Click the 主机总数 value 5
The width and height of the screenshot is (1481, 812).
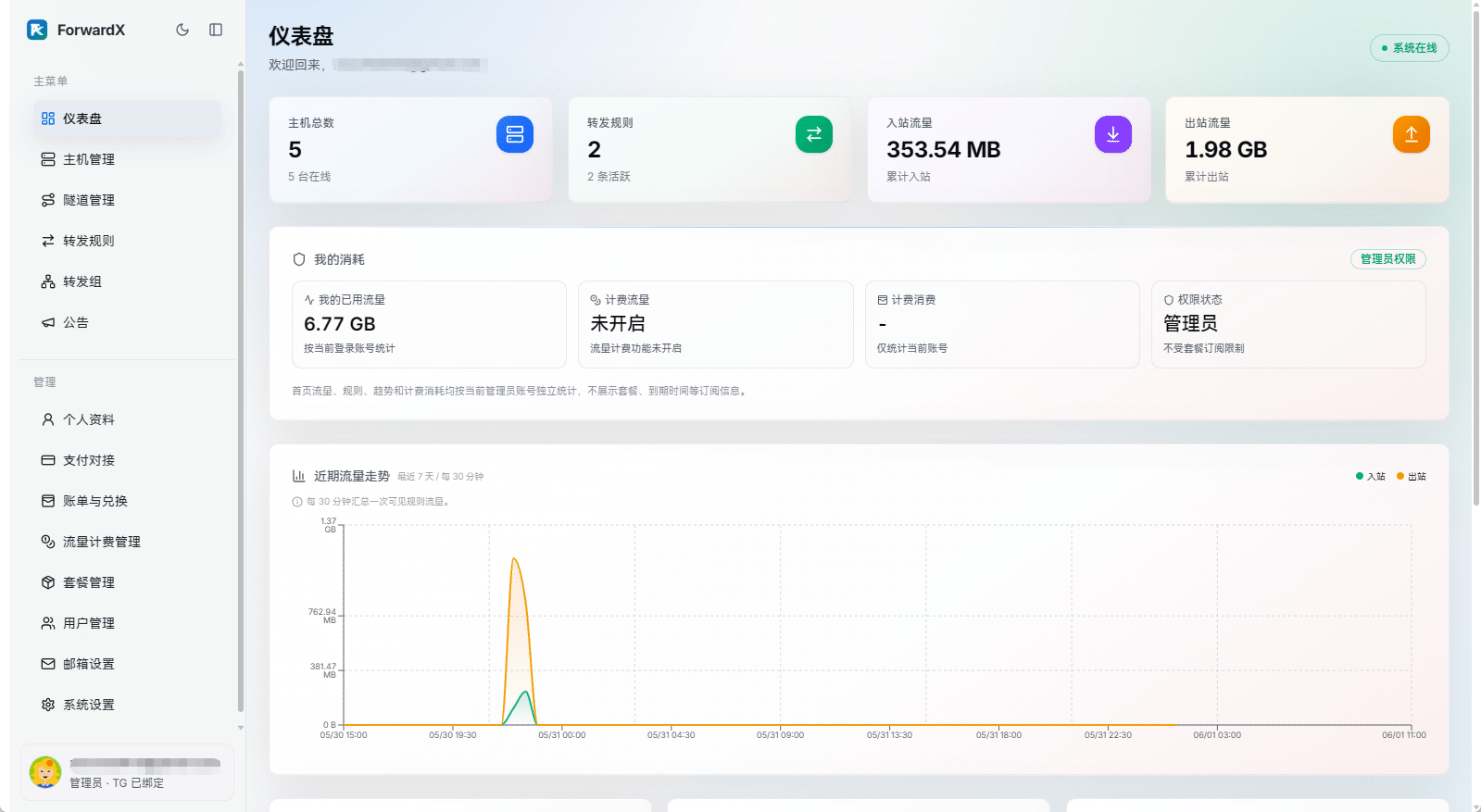click(295, 150)
